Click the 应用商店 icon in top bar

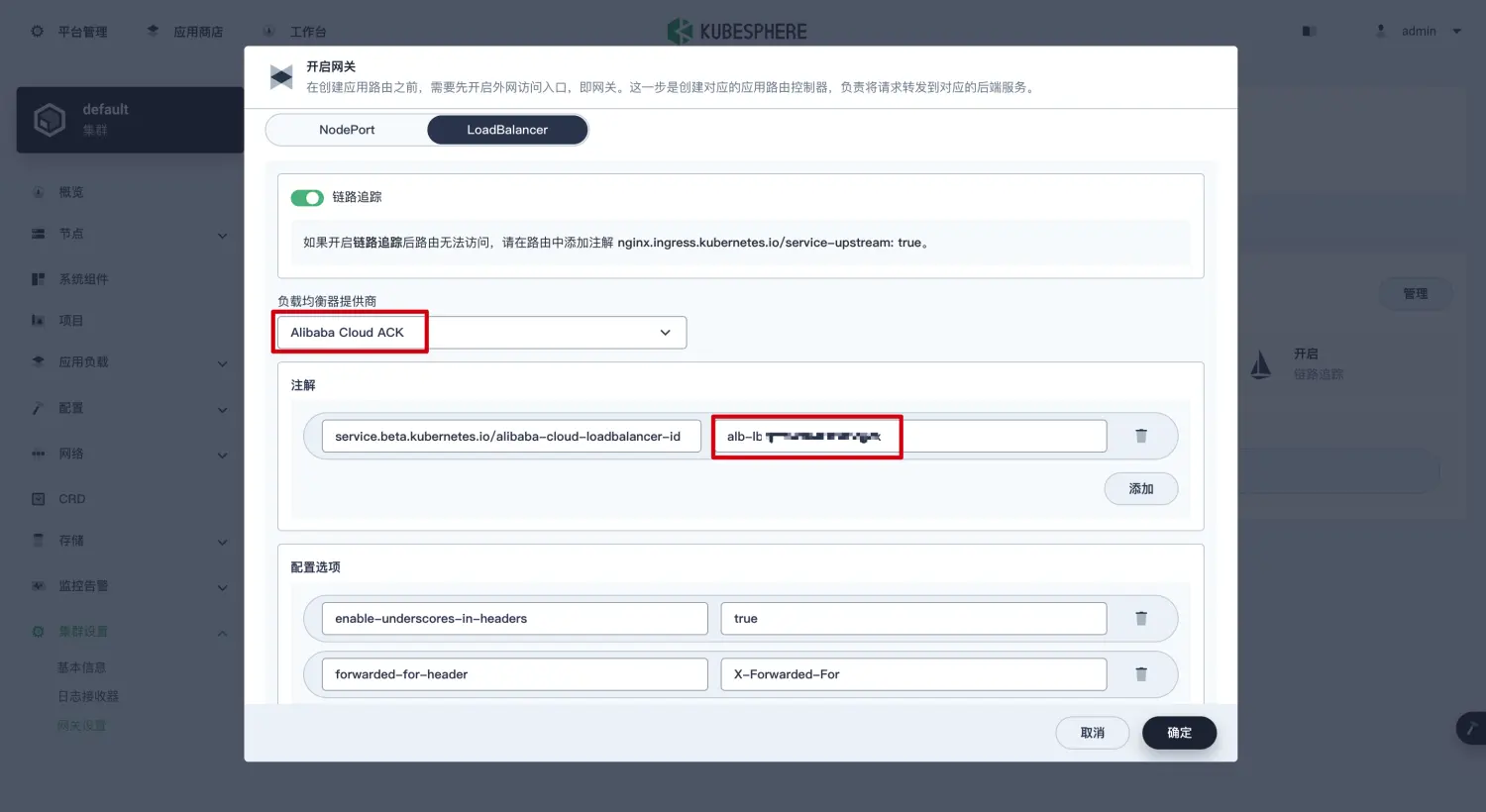[153, 32]
